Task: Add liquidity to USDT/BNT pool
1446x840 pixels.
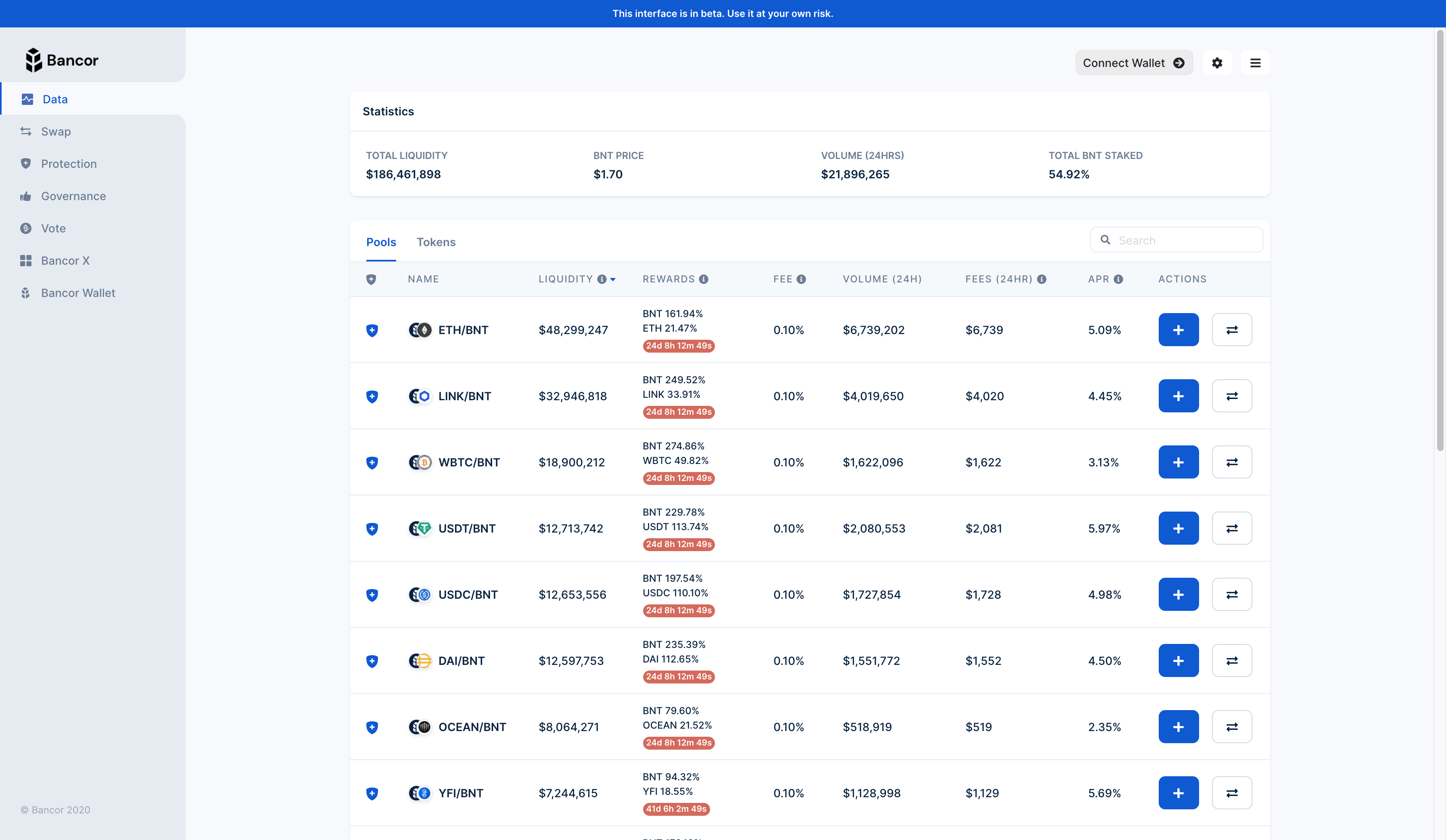Action: 1178,528
